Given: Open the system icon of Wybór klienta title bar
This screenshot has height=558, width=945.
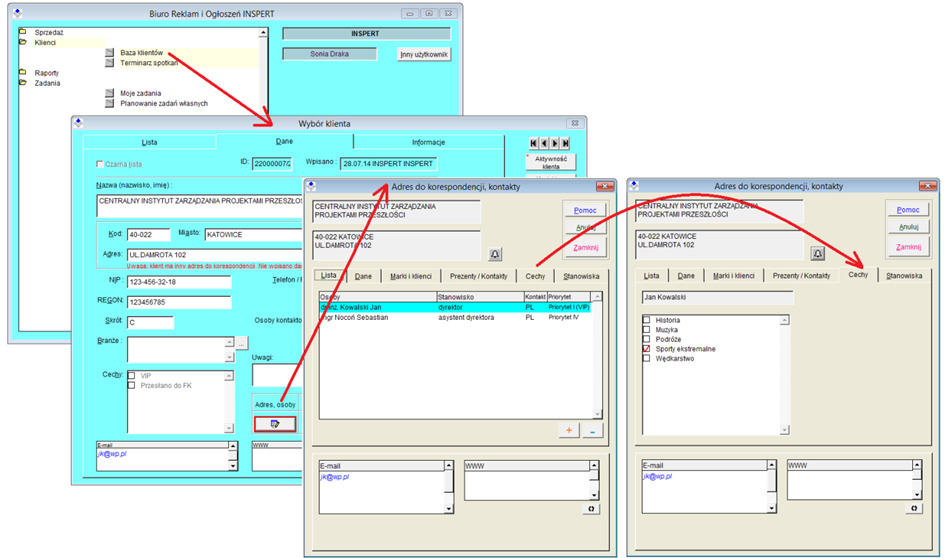Looking at the screenshot, I should click(x=78, y=123).
